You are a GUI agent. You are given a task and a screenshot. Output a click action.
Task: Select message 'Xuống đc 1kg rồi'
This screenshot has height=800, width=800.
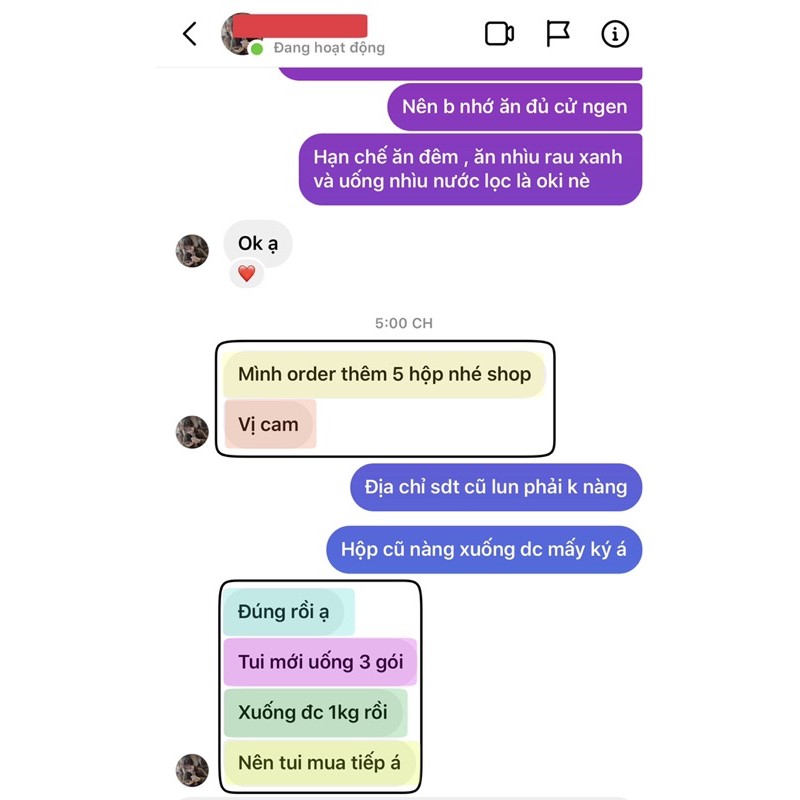[x=315, y=713]
